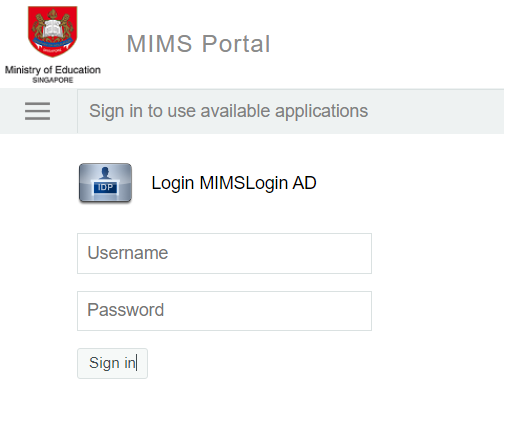Click the Ministry of Education crest logo

pos(53,31)
